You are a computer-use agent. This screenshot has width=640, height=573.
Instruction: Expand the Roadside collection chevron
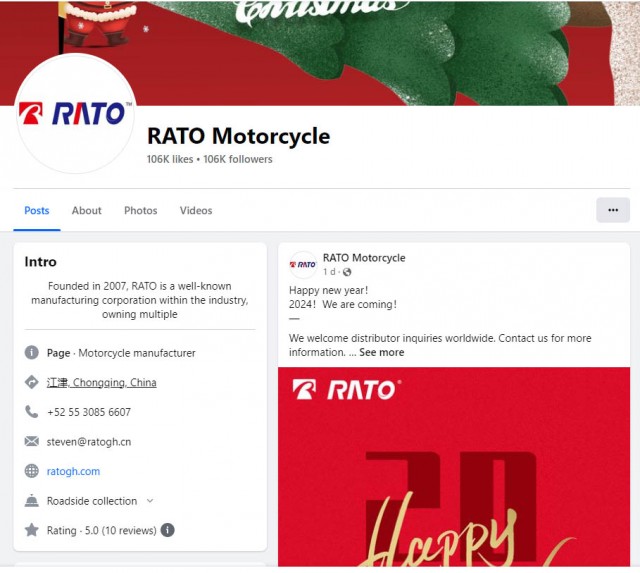coord(150,500)
